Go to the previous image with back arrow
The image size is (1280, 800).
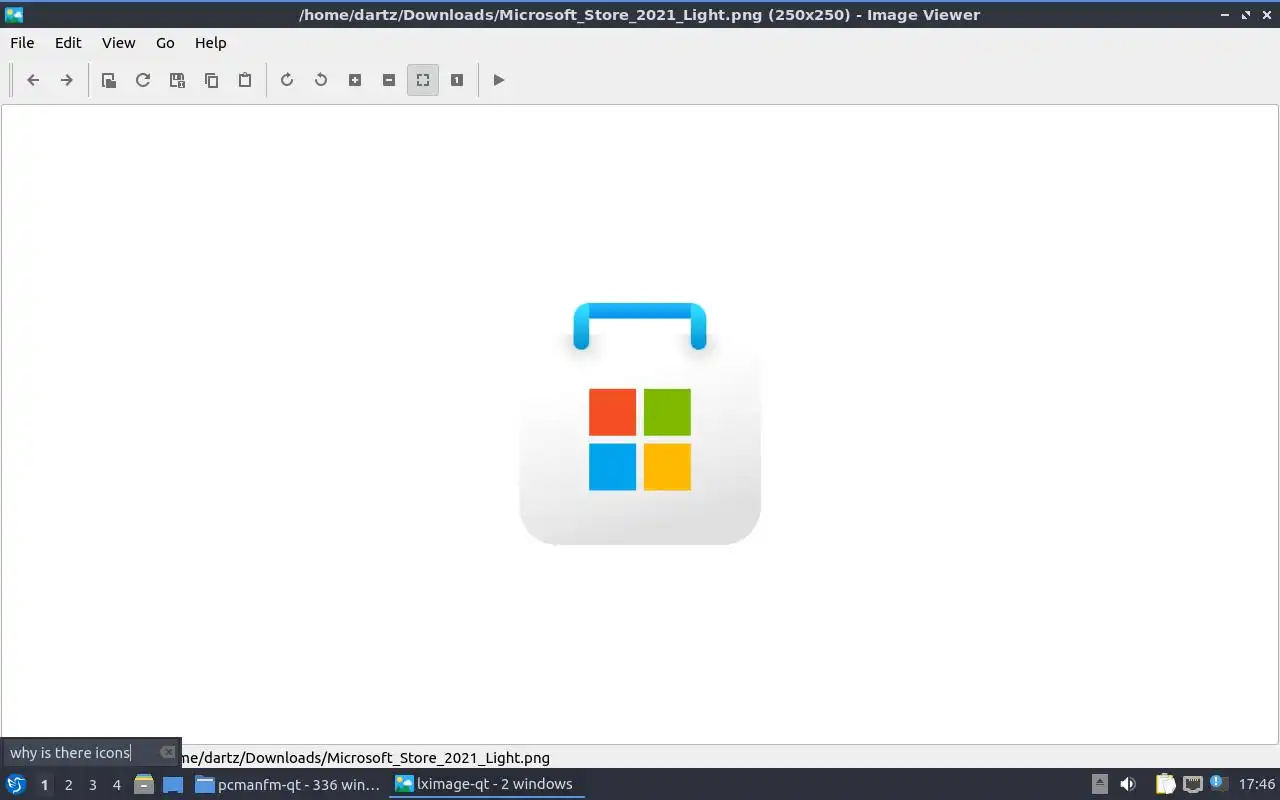point(33,80)
